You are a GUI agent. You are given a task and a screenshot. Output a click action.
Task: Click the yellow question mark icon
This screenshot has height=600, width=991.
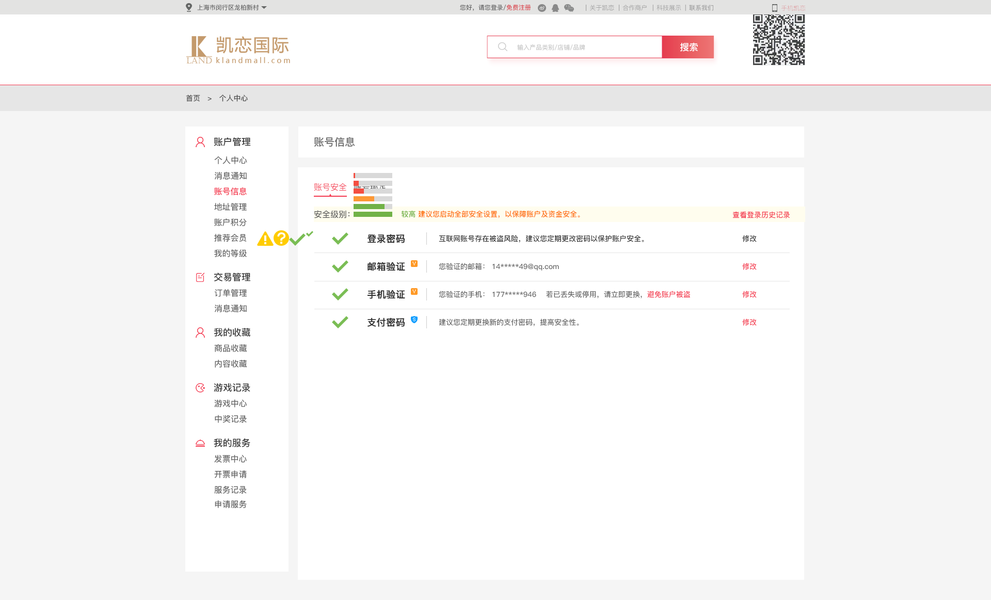tap(283, 239)
